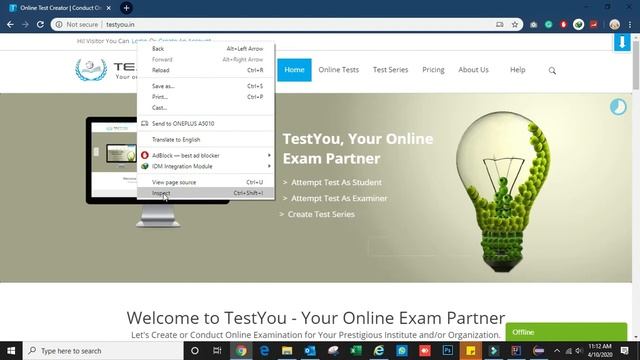Open the Chrome three-dot menu
The image size is (640, 360).
(630, 24)
